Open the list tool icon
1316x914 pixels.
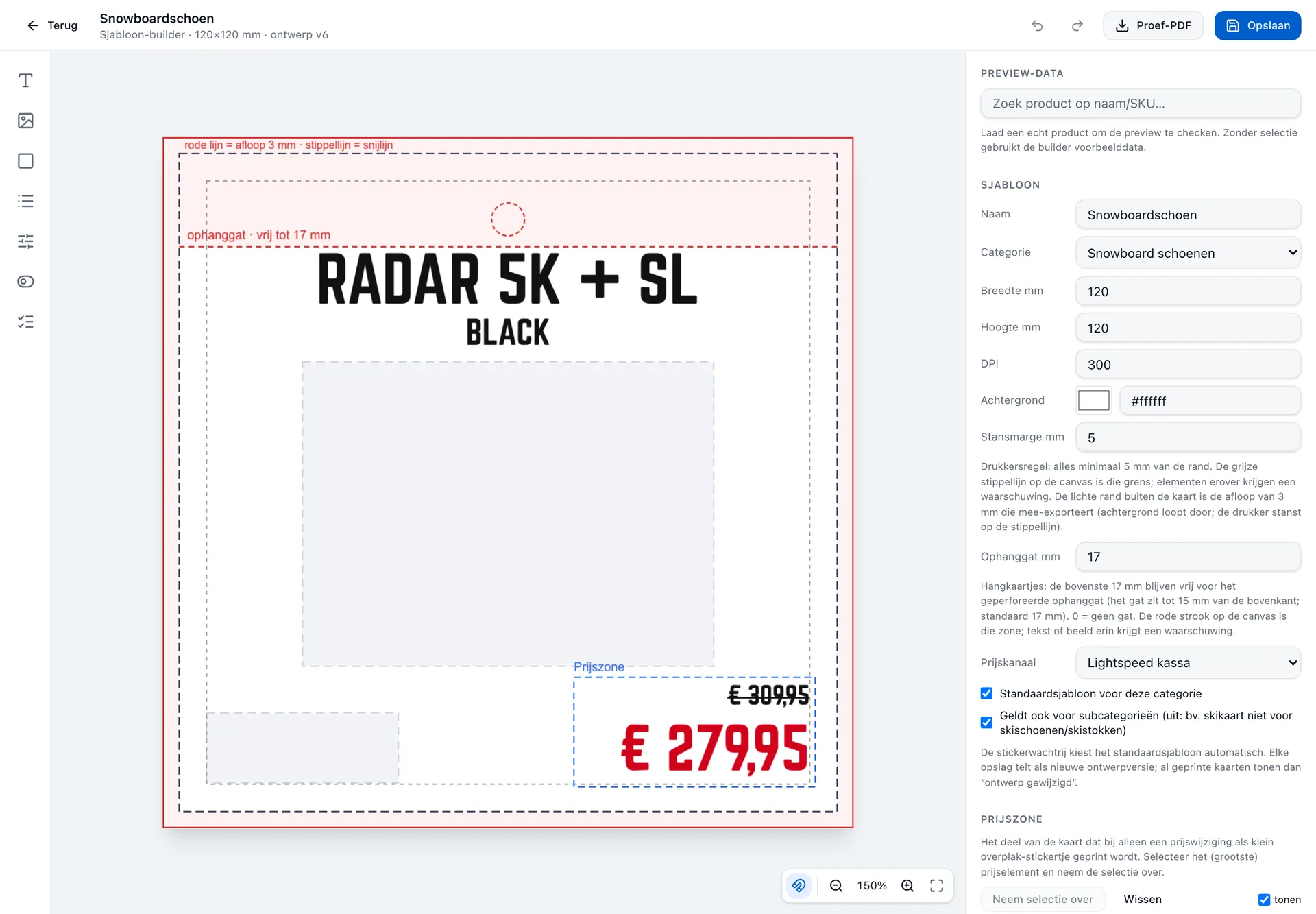(x=25, y=201)
